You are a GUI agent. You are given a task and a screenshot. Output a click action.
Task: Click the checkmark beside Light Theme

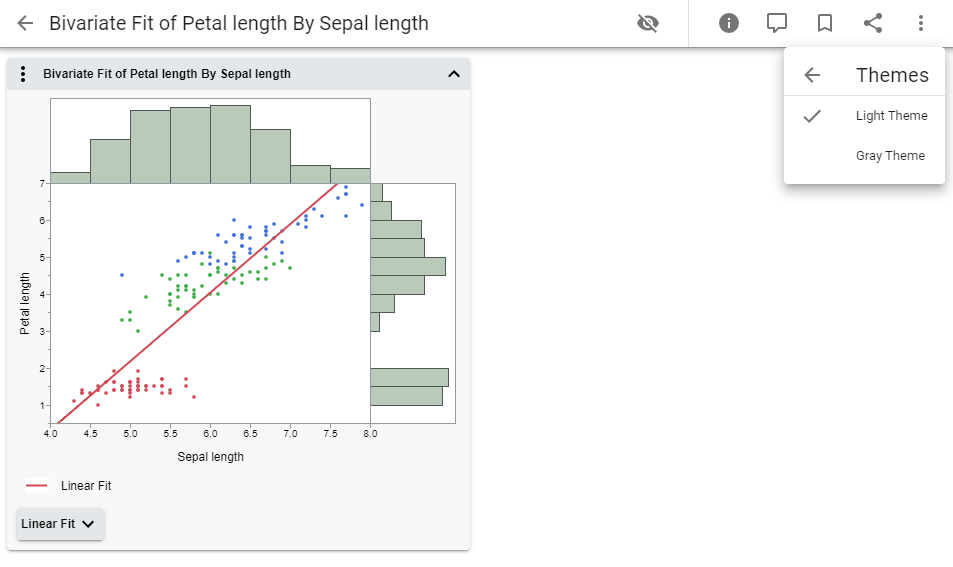tap(812, 116)
